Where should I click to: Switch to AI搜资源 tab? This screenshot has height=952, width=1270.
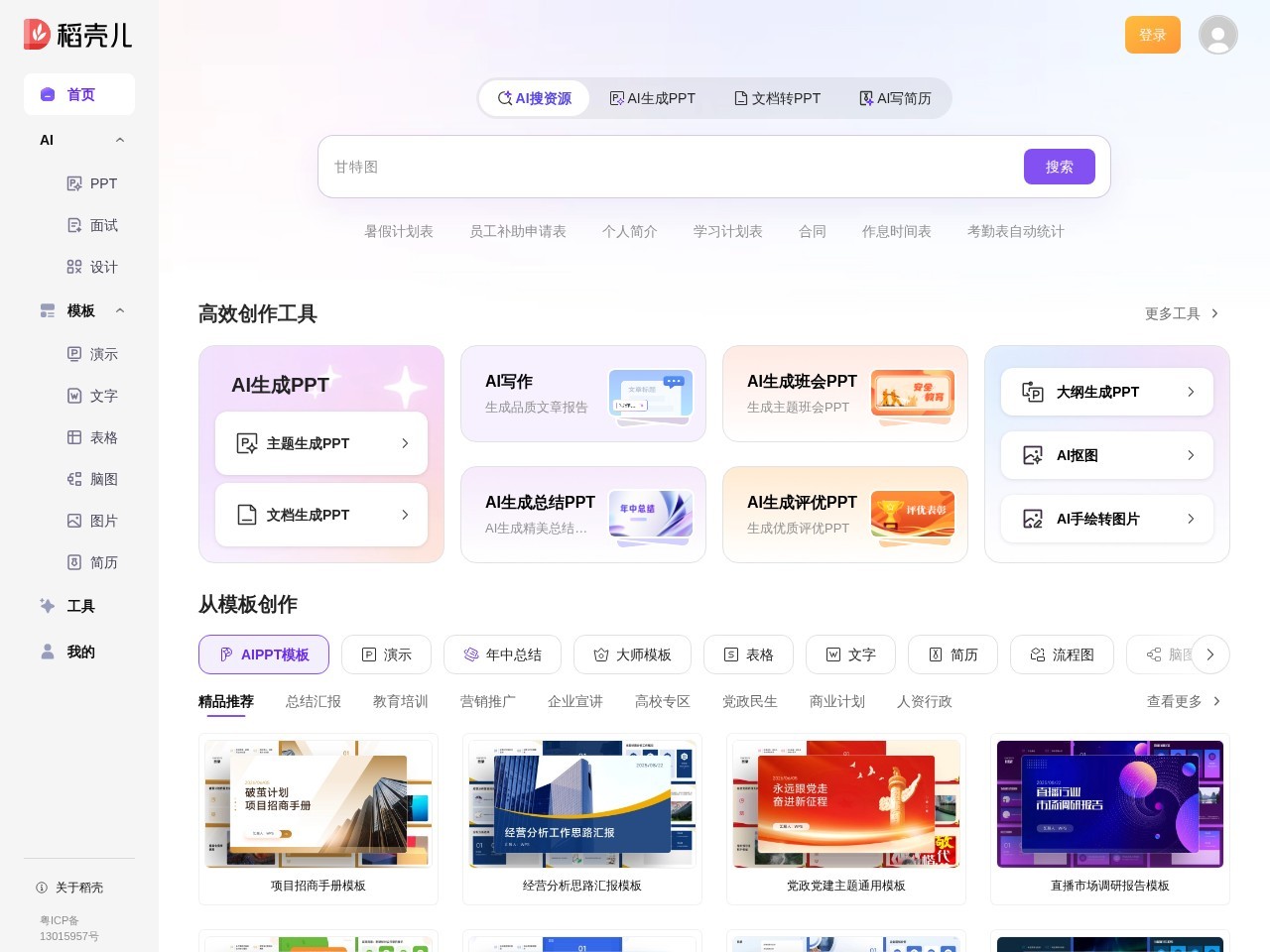(x=534, y=98)
